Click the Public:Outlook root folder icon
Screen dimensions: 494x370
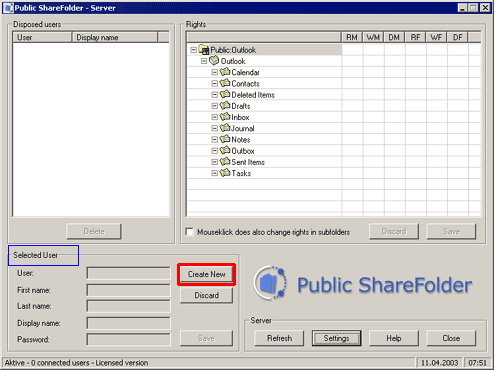[x=204, y=50]
